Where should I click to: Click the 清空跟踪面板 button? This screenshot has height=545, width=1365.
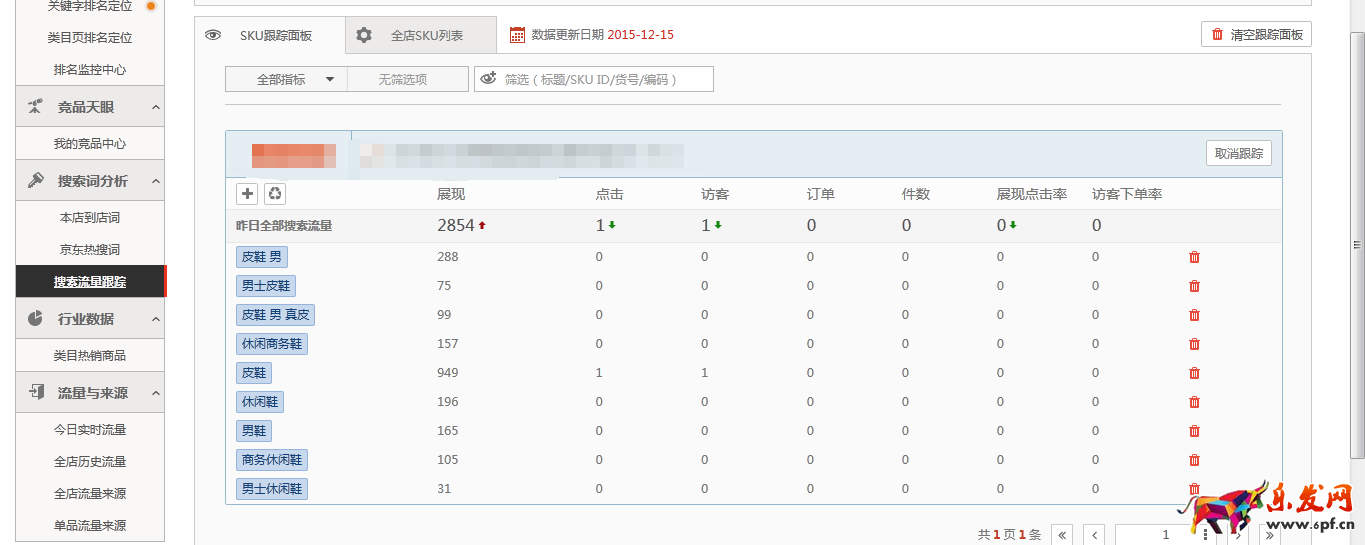1256,34
